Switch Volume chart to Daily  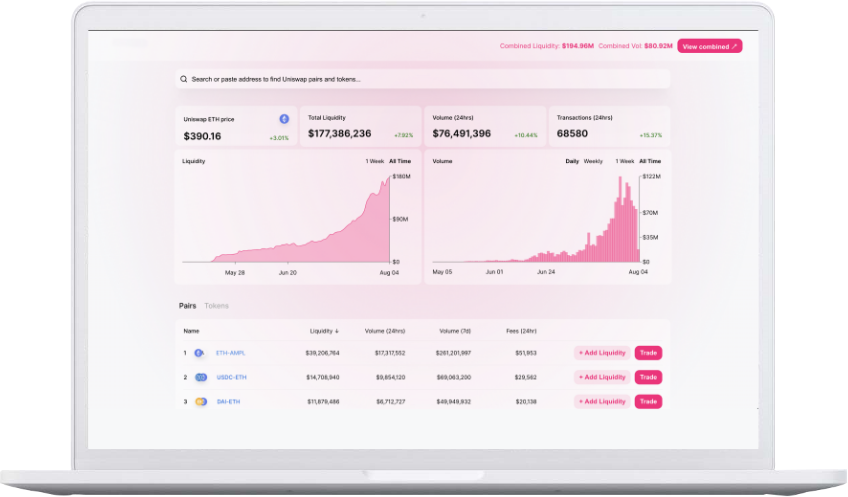(x=572, y=161)
